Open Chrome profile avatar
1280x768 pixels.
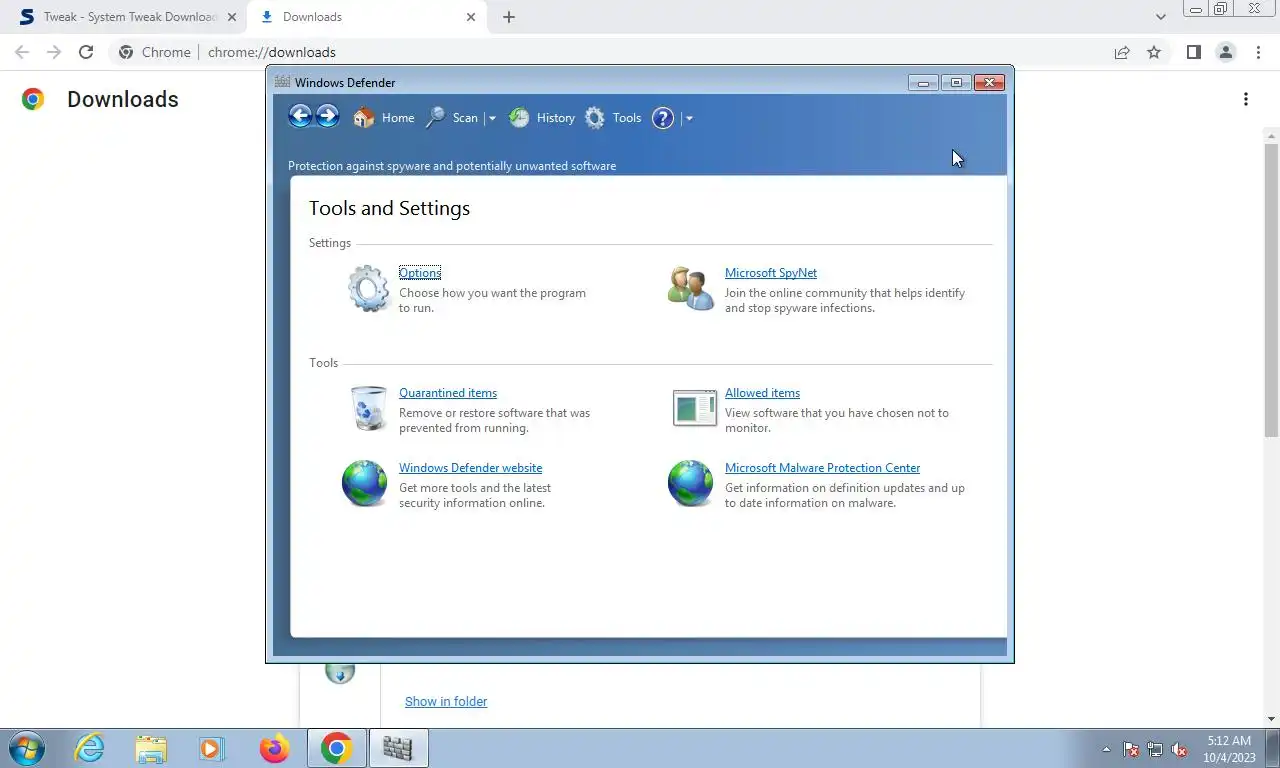1225,52
